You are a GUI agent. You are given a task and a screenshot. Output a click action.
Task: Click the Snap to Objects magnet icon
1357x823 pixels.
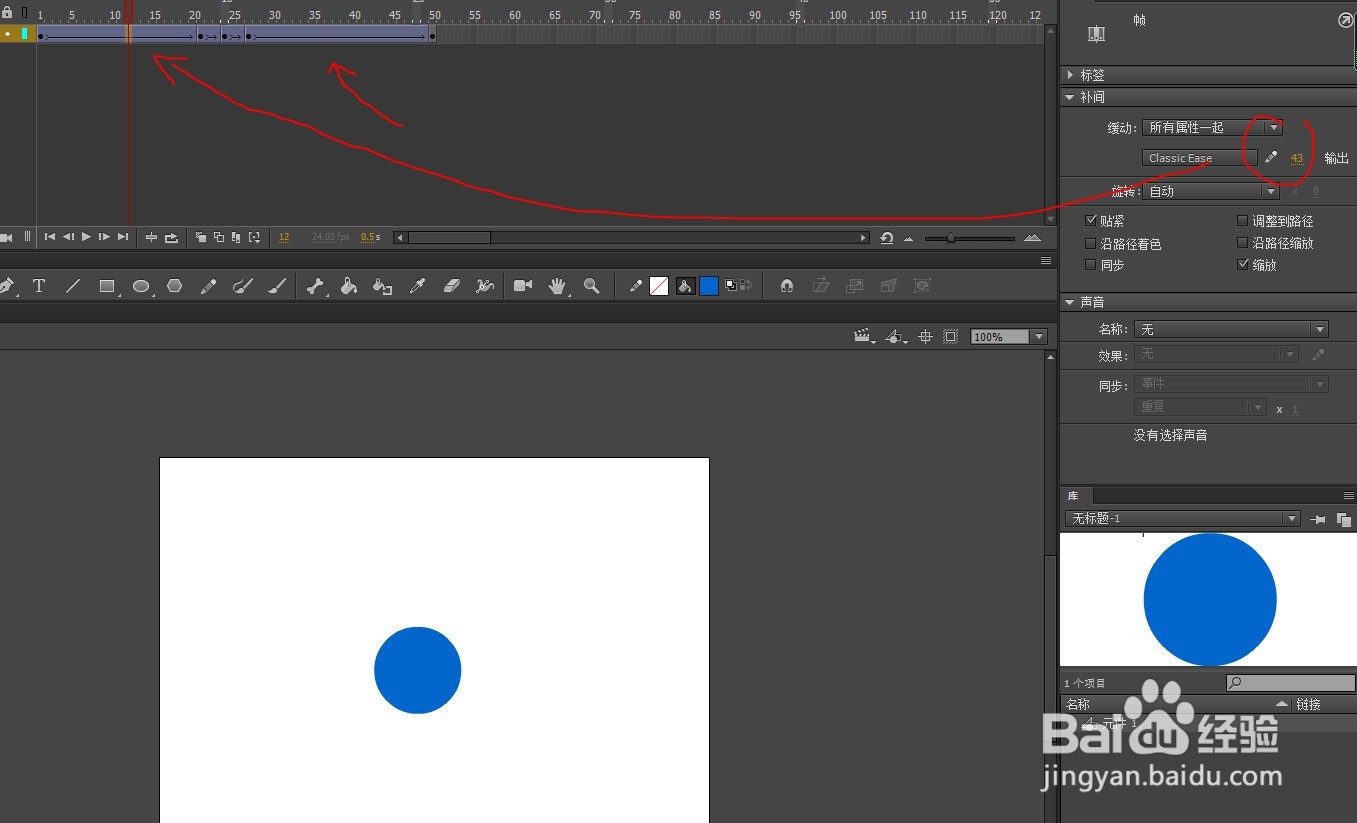tap(787, 286)
